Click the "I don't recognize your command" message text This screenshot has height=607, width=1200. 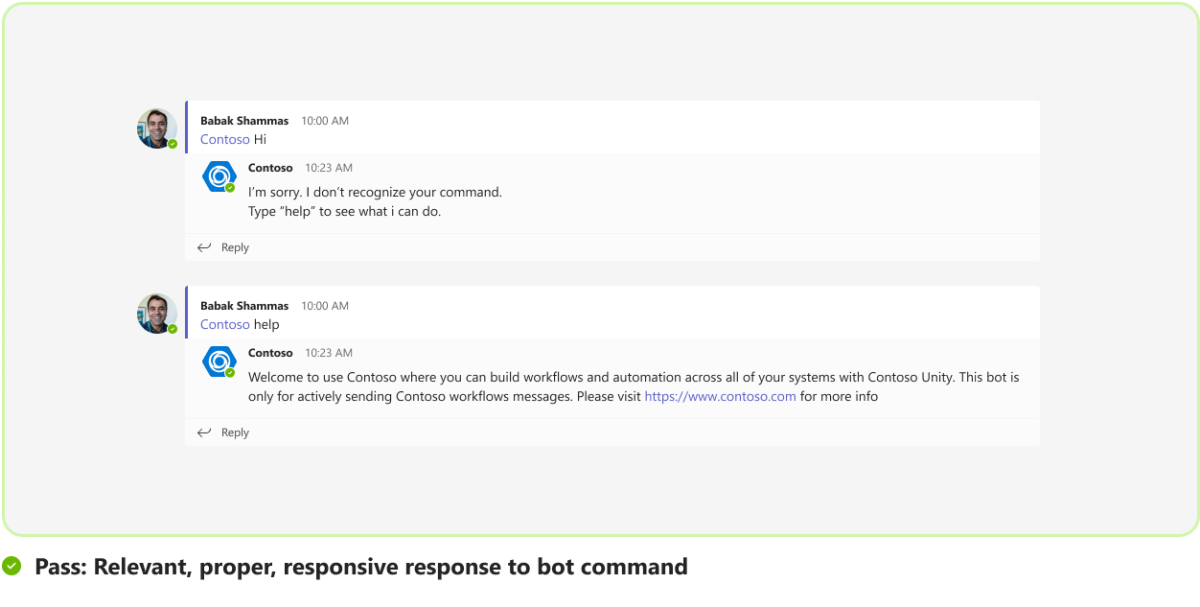tap(375, 191)
